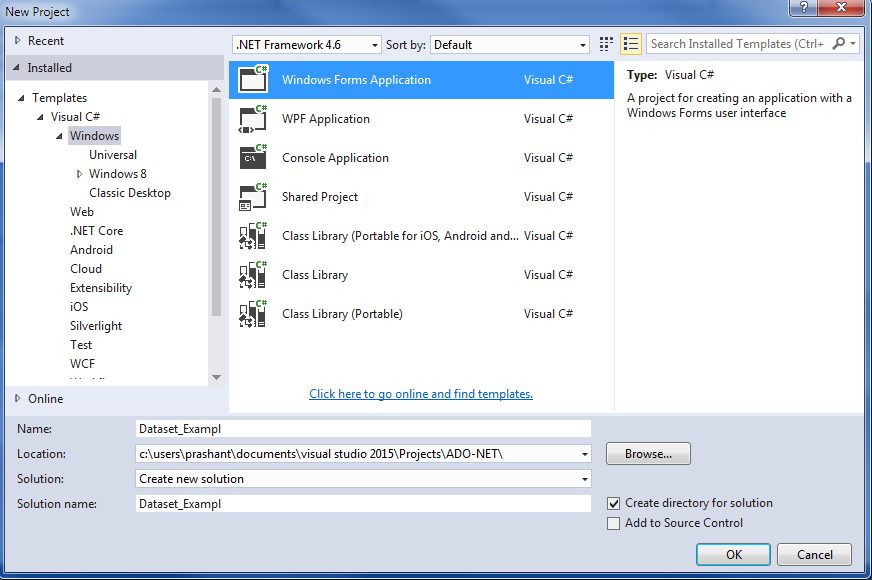Open the Location path dropdown arrow
The width and height of the screenshot is (872, 580).
pos(584,454)
